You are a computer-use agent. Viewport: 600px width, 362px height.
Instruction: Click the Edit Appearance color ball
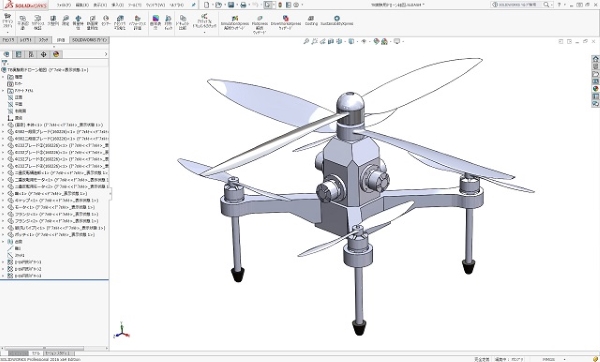376,41
